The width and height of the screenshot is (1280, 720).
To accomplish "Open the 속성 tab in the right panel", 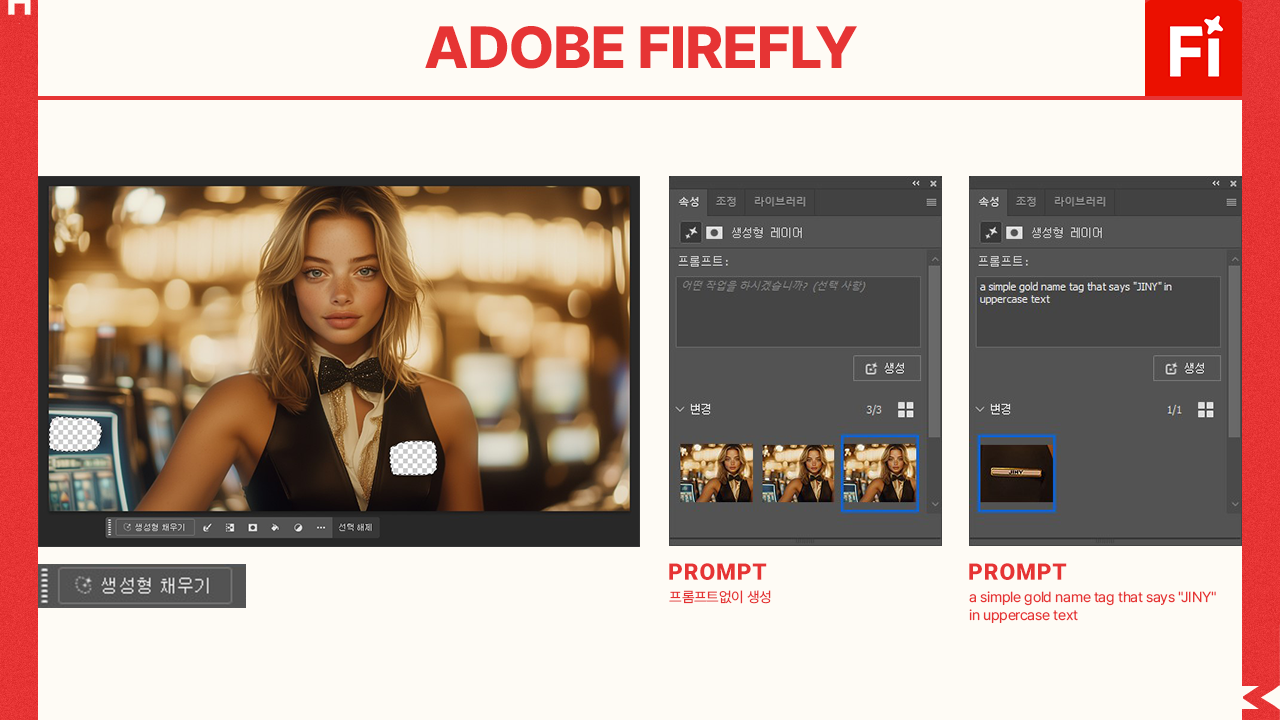I will (988, 202).
